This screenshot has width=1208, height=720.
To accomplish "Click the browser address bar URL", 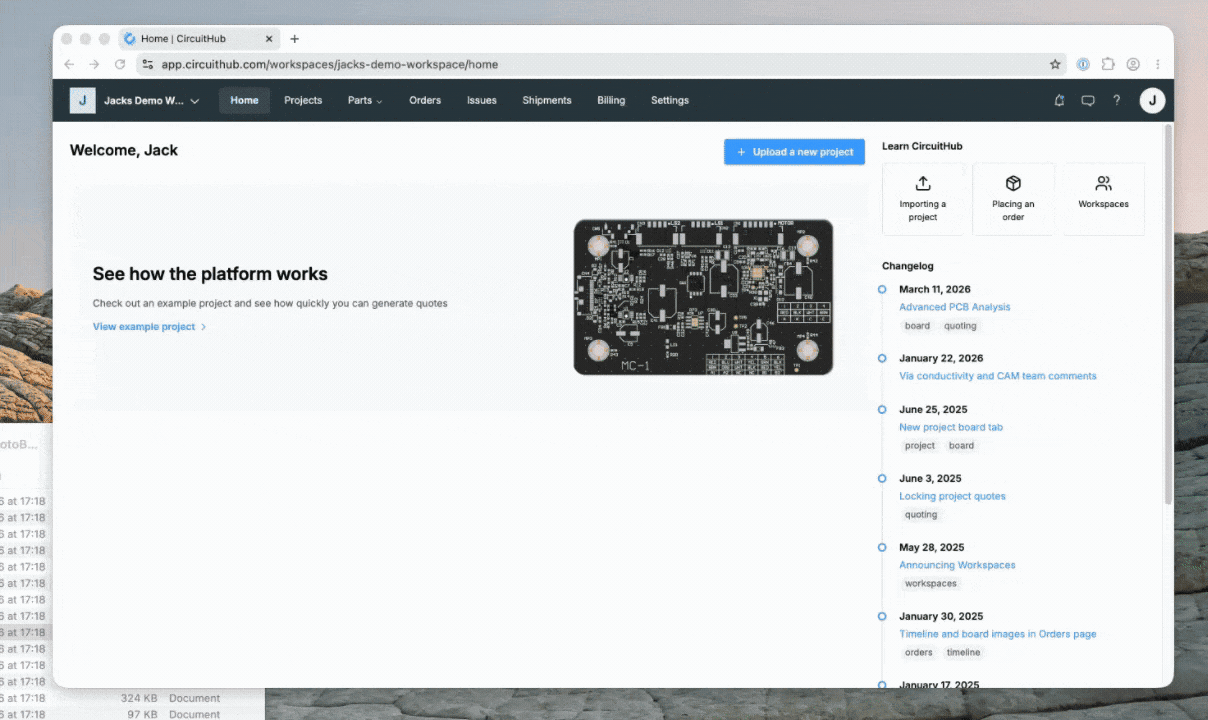I will (x=330, y=64).
